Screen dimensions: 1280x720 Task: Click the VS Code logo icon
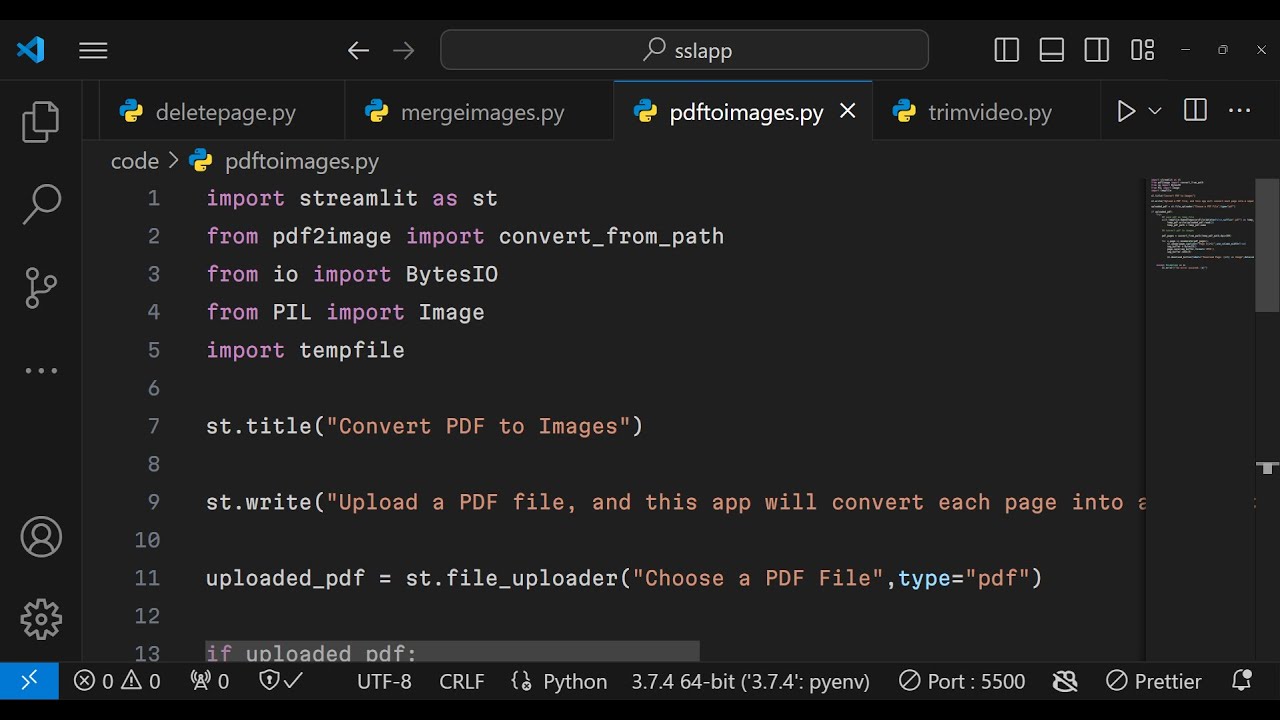point(31,49)
